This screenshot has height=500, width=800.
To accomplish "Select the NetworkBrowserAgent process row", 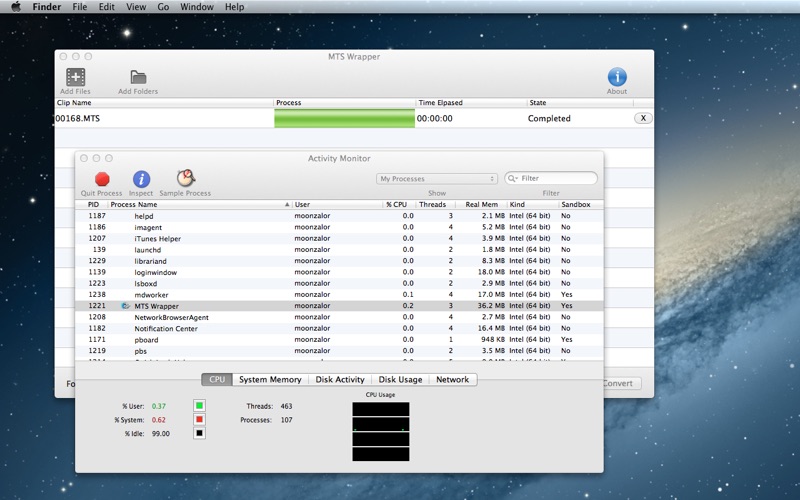I will tap(339, 317).
